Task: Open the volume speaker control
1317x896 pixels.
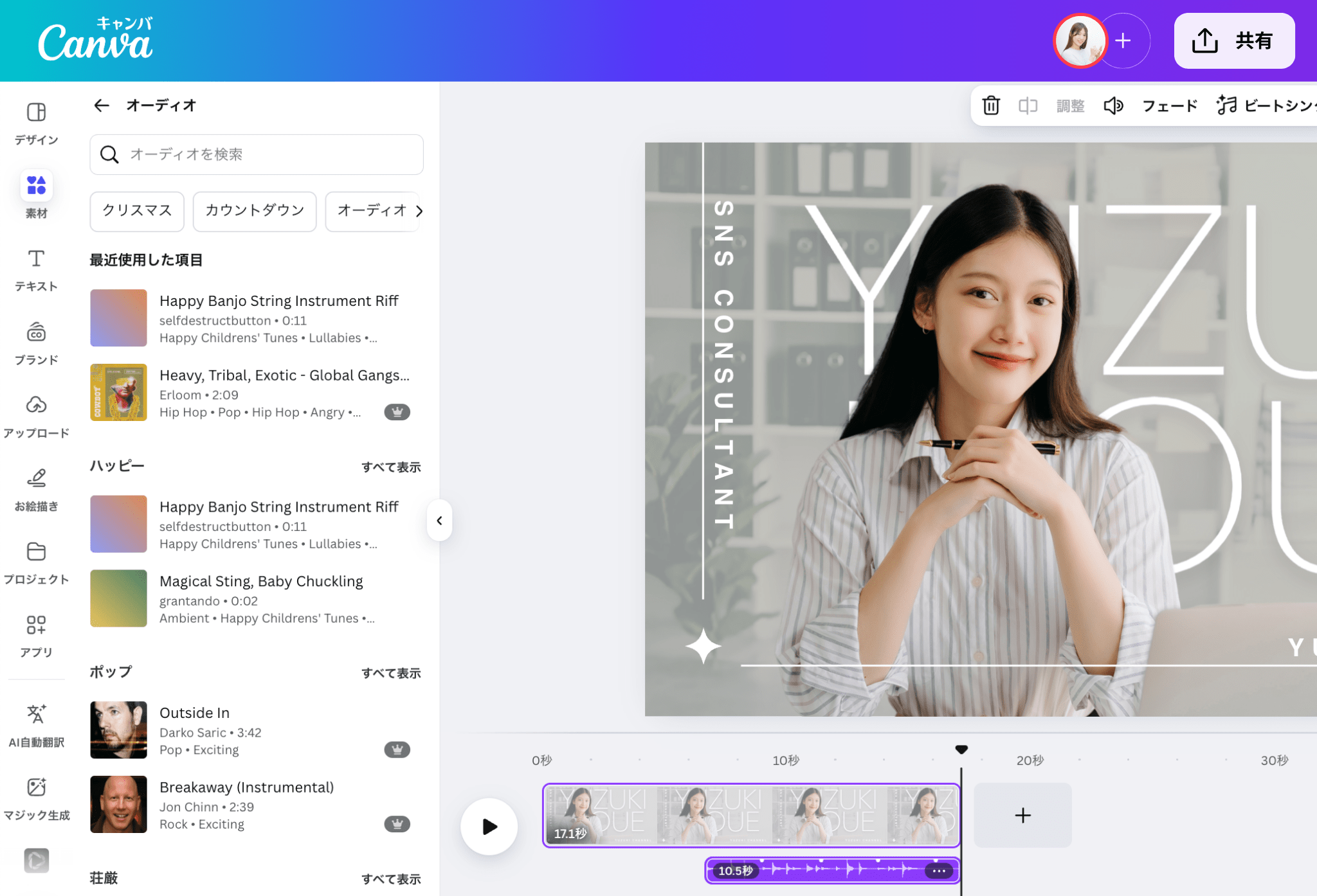Action: point(1113,105)
